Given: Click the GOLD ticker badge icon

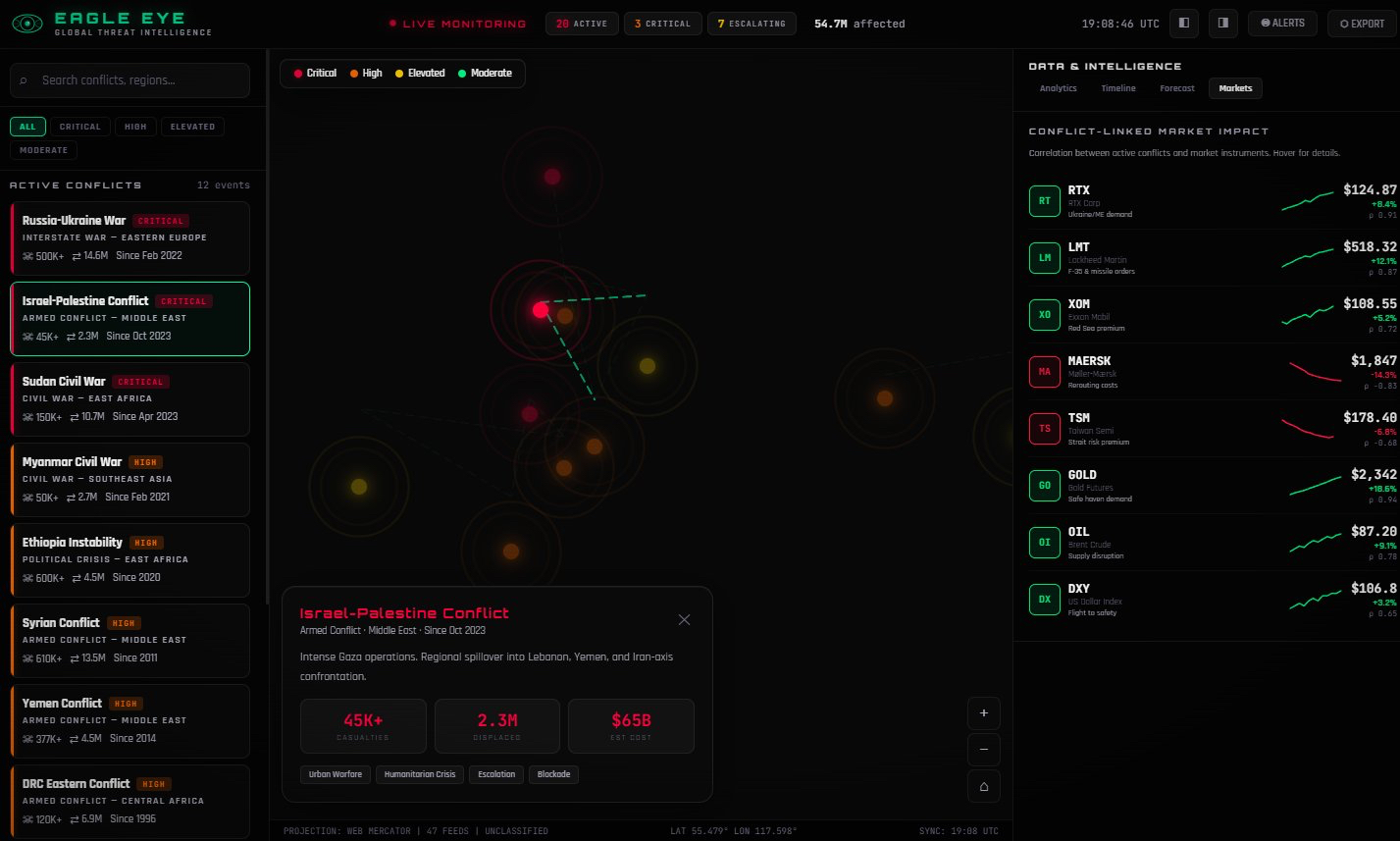Looking at the screenshot, I should pos(1044,485).
